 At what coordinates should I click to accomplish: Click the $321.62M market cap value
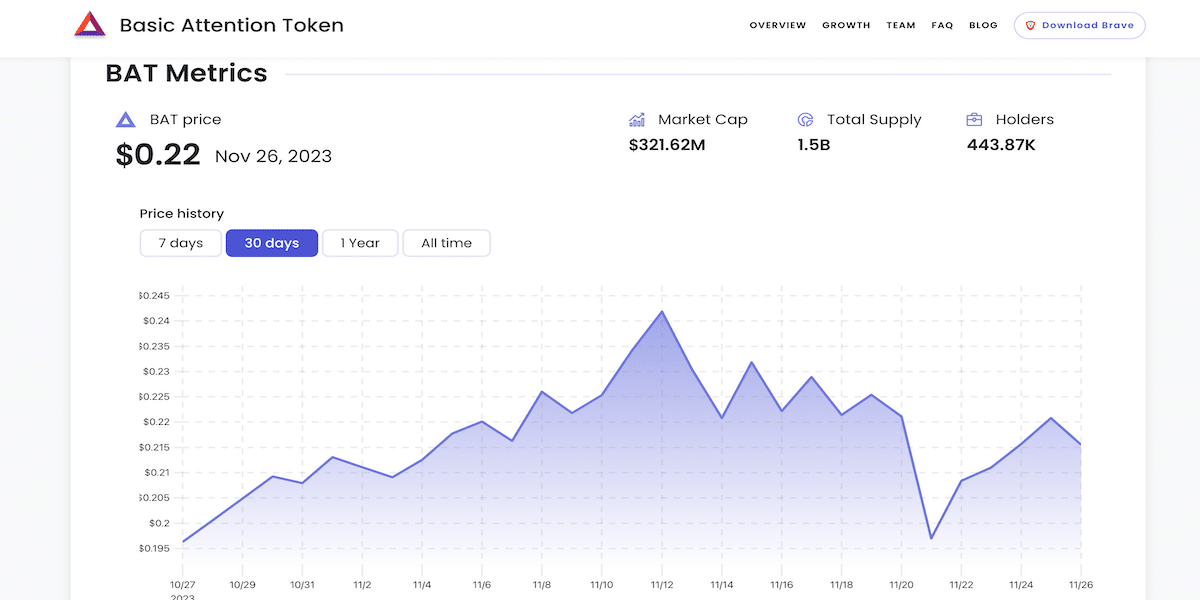pyautogui.click(x=667, y=145)
